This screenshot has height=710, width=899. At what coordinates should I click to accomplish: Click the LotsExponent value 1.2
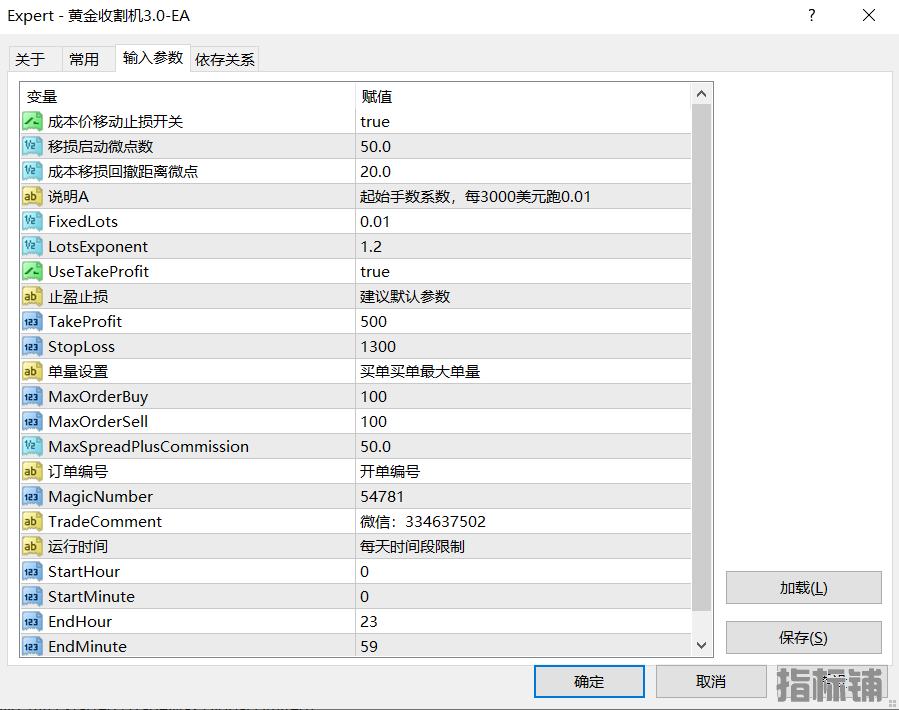(371, 247)
